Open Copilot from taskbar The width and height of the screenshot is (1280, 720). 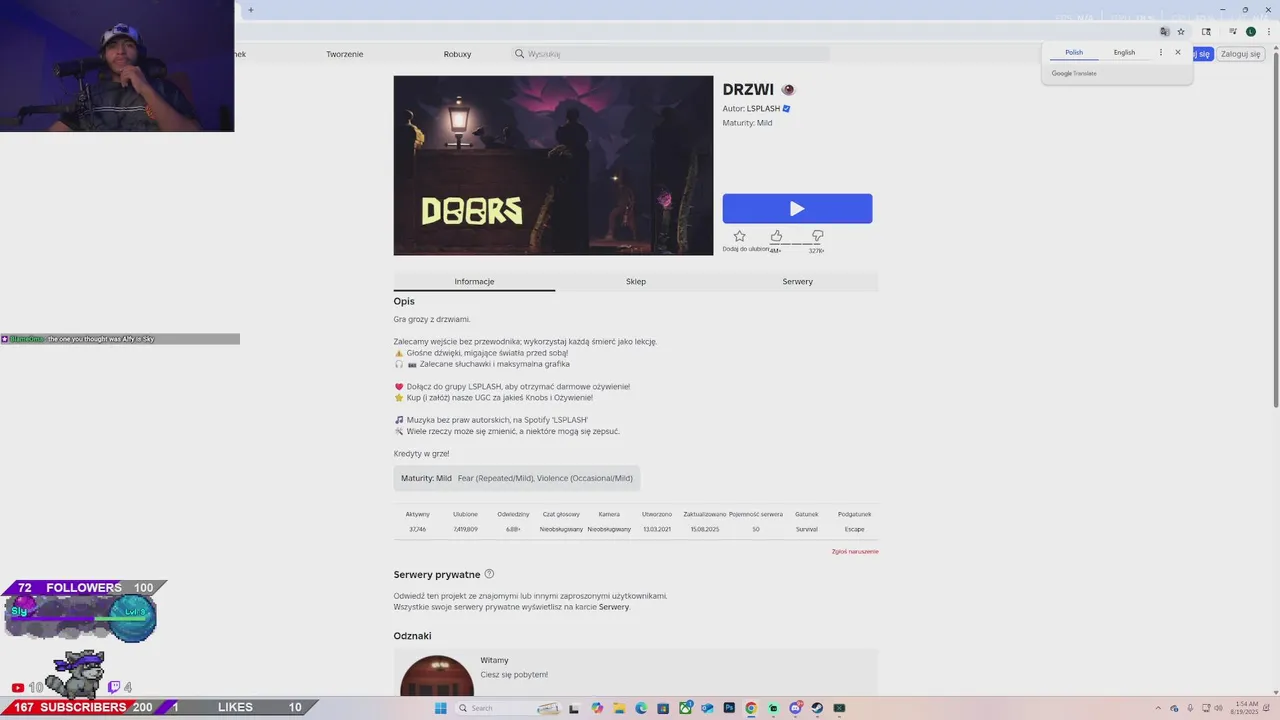click(597, 708)
